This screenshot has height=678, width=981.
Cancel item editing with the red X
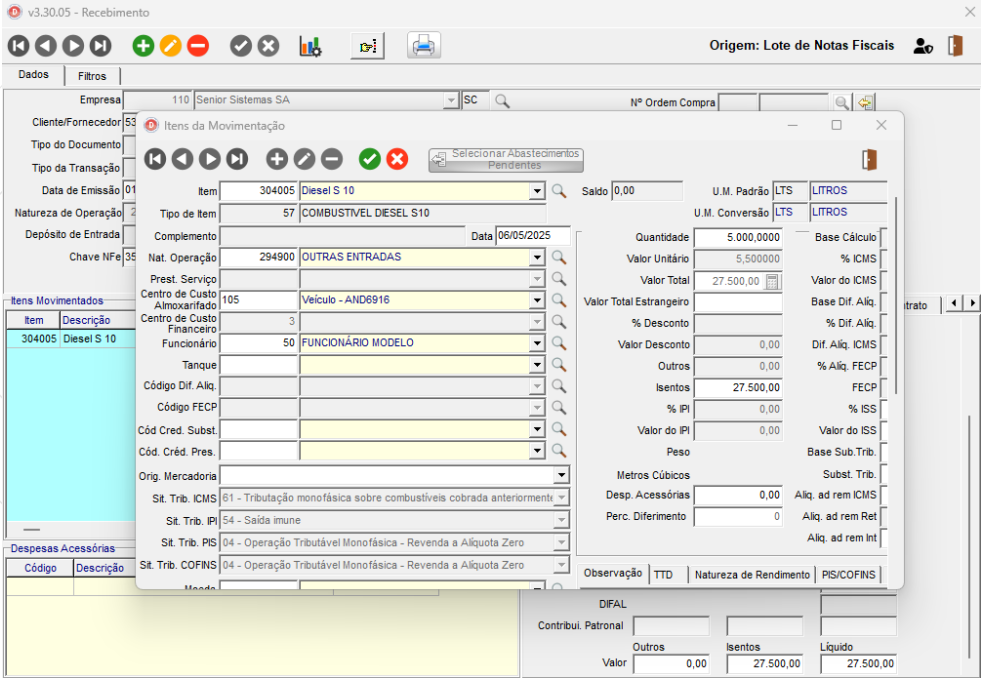(x=397, y=159)
